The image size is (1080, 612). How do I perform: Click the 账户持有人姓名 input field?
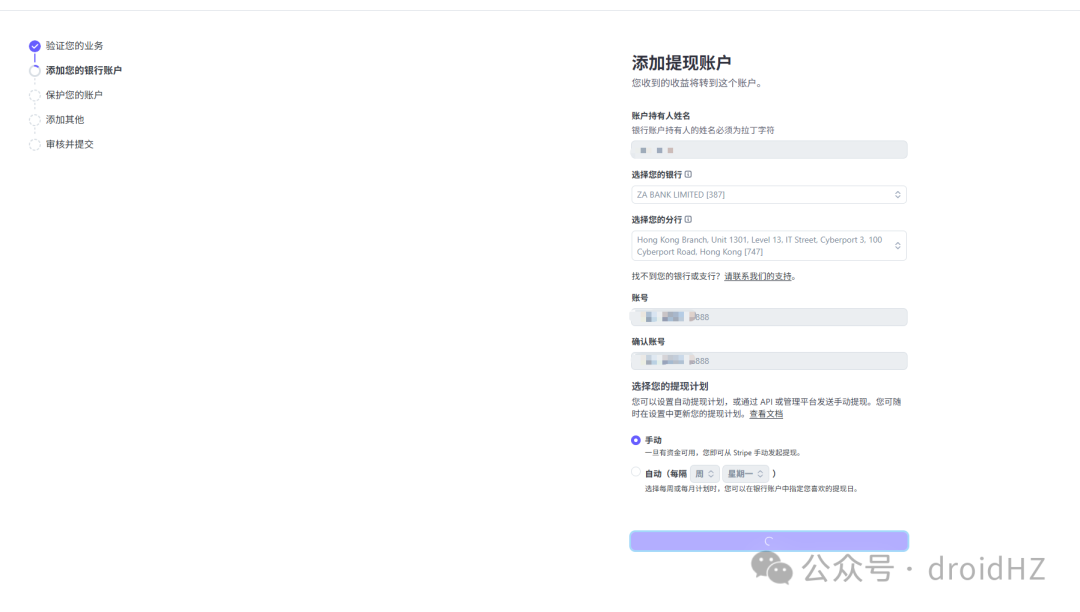click(769, 149)
